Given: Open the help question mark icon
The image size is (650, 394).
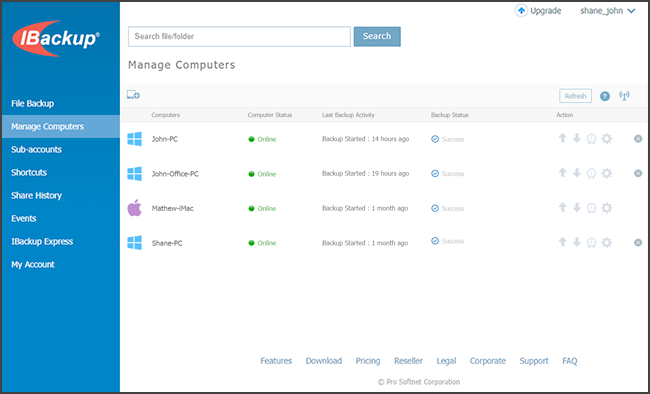Looking at the screenshot, I should click(x=605, y=96).
